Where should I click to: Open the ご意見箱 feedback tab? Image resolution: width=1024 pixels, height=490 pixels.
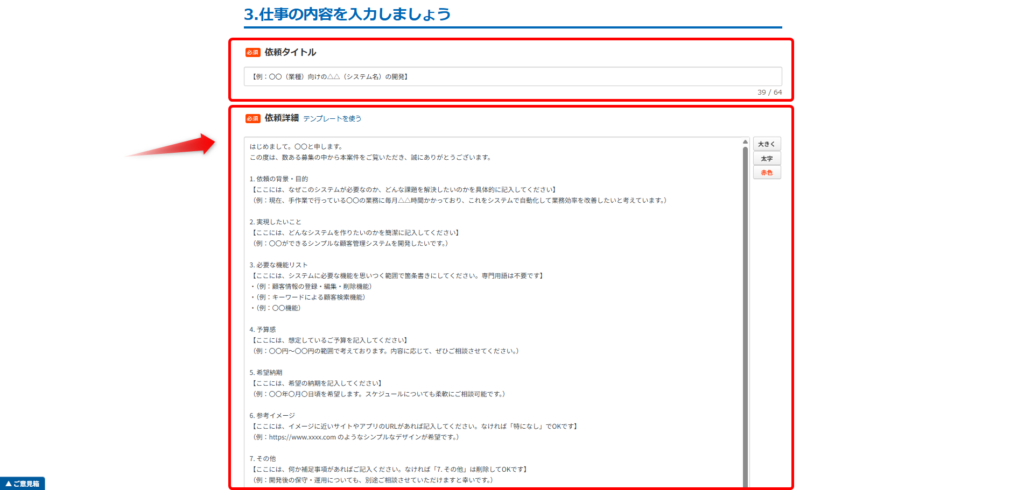pyautogui.click(x=22, y=483)
